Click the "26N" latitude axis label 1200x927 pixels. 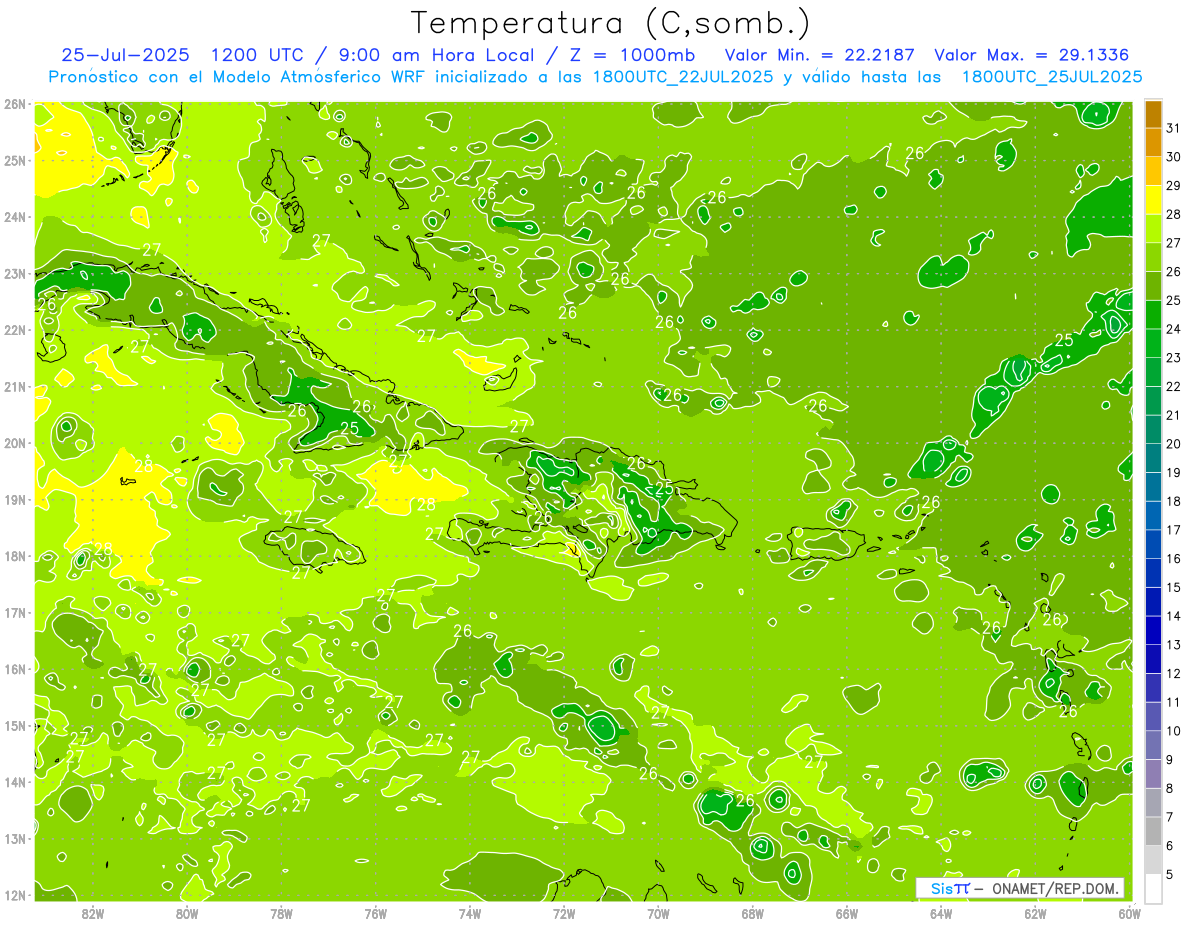(x=14, y=104)
